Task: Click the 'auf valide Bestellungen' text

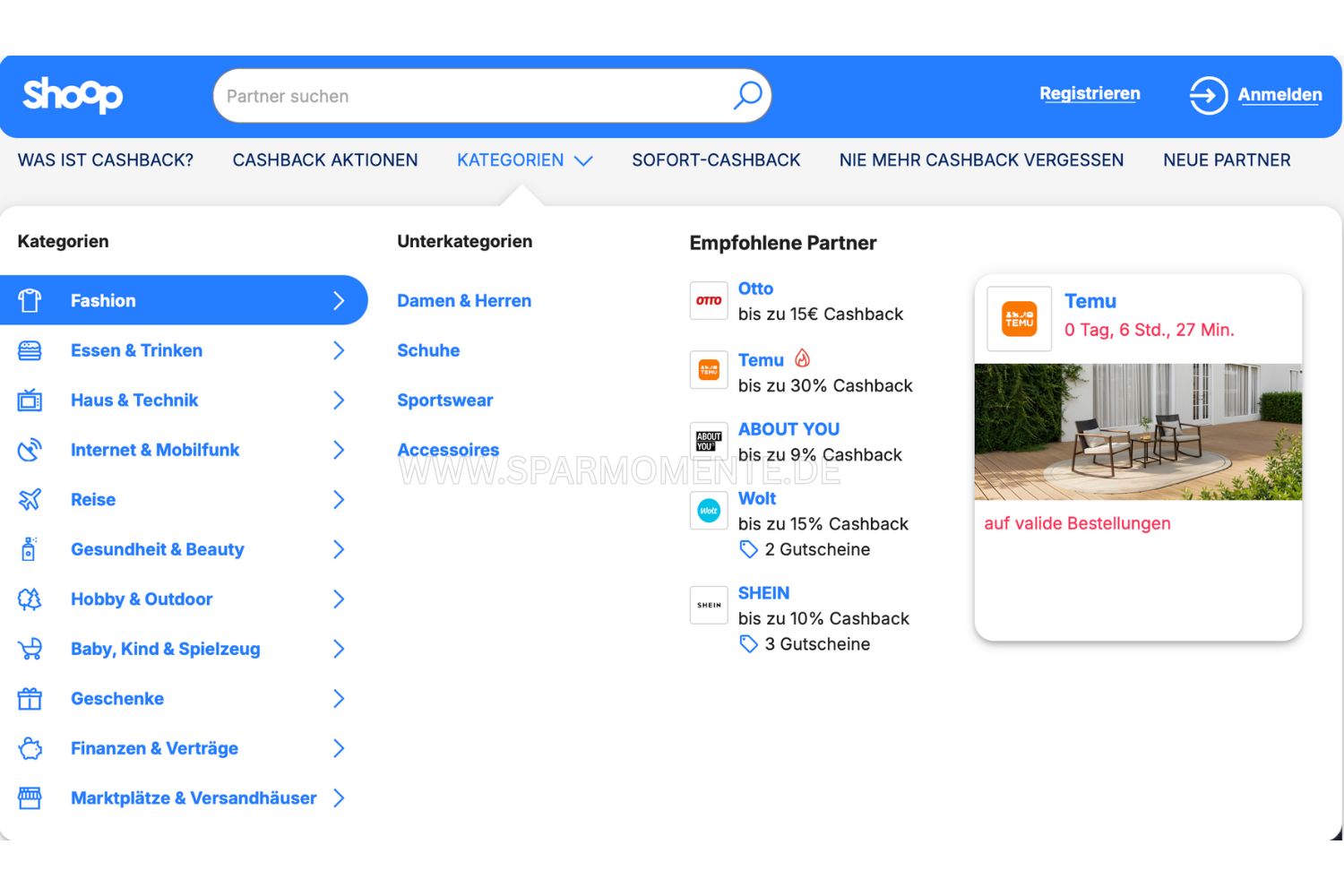Action: coord(1077,523)
